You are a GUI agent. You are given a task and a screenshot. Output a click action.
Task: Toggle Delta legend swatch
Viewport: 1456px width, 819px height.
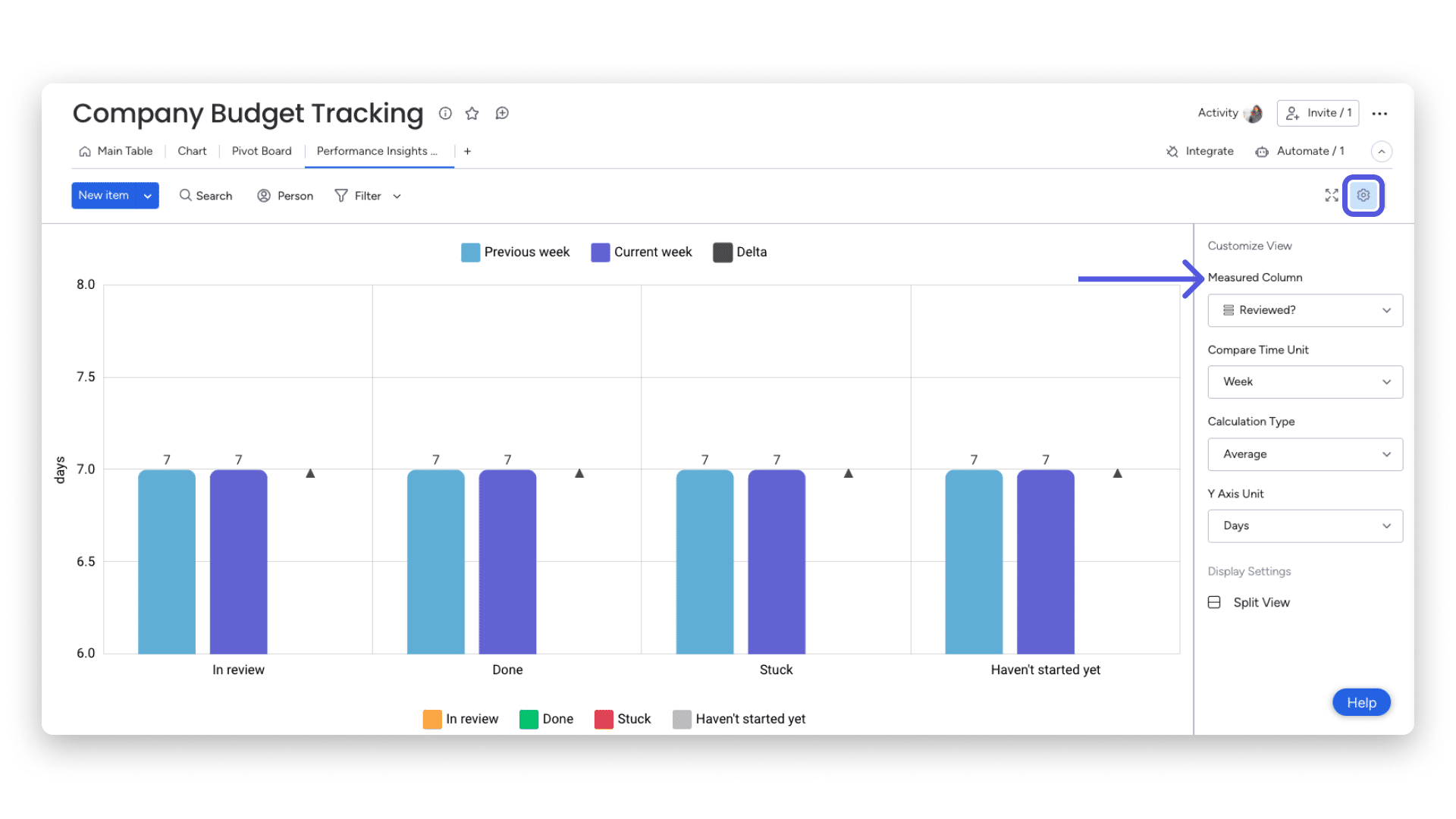pyautogui.click(x=723, y=253)
